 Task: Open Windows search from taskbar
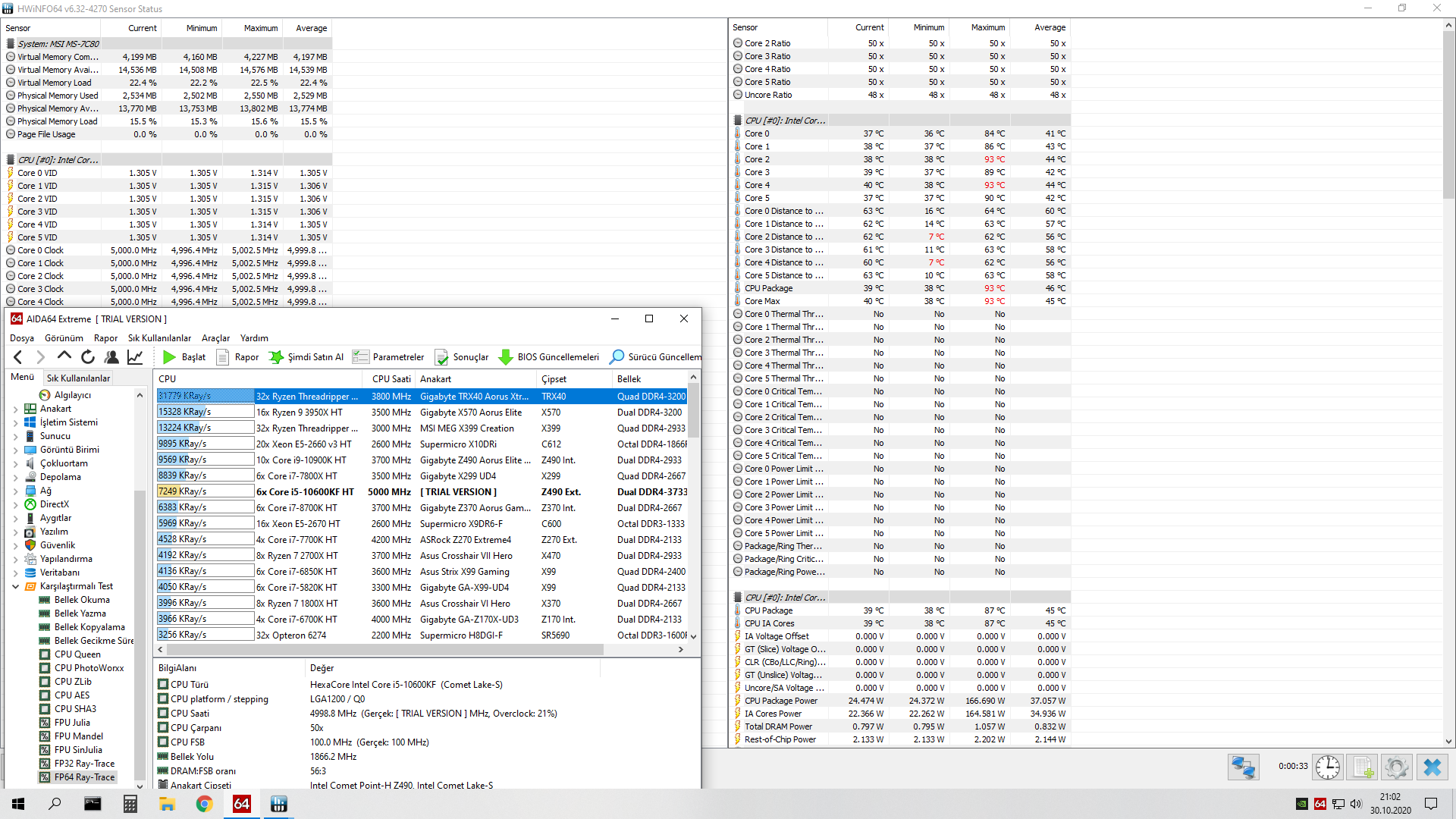[55, 804]
